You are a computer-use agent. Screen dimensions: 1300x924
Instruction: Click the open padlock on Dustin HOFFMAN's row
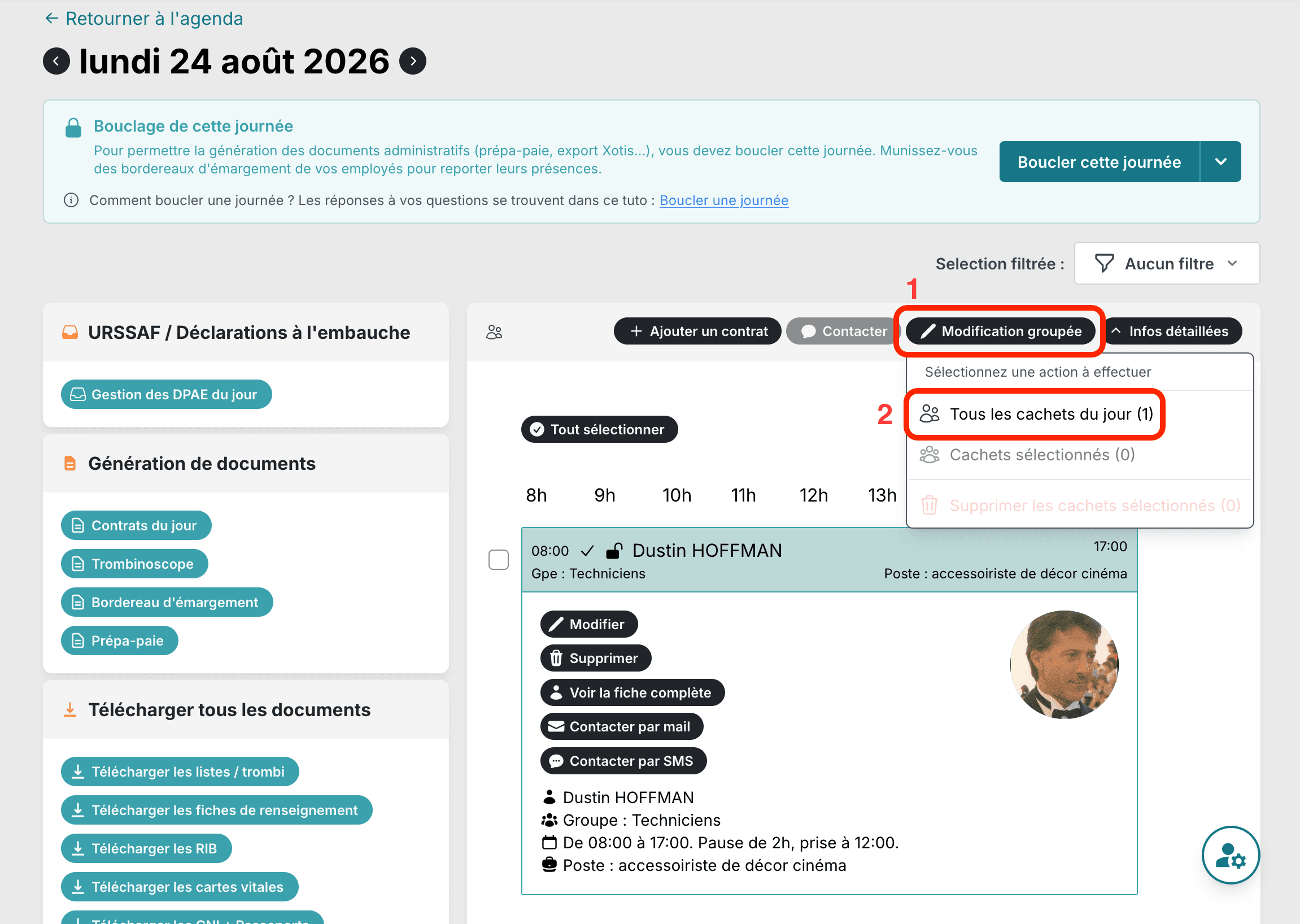[614, 551]
